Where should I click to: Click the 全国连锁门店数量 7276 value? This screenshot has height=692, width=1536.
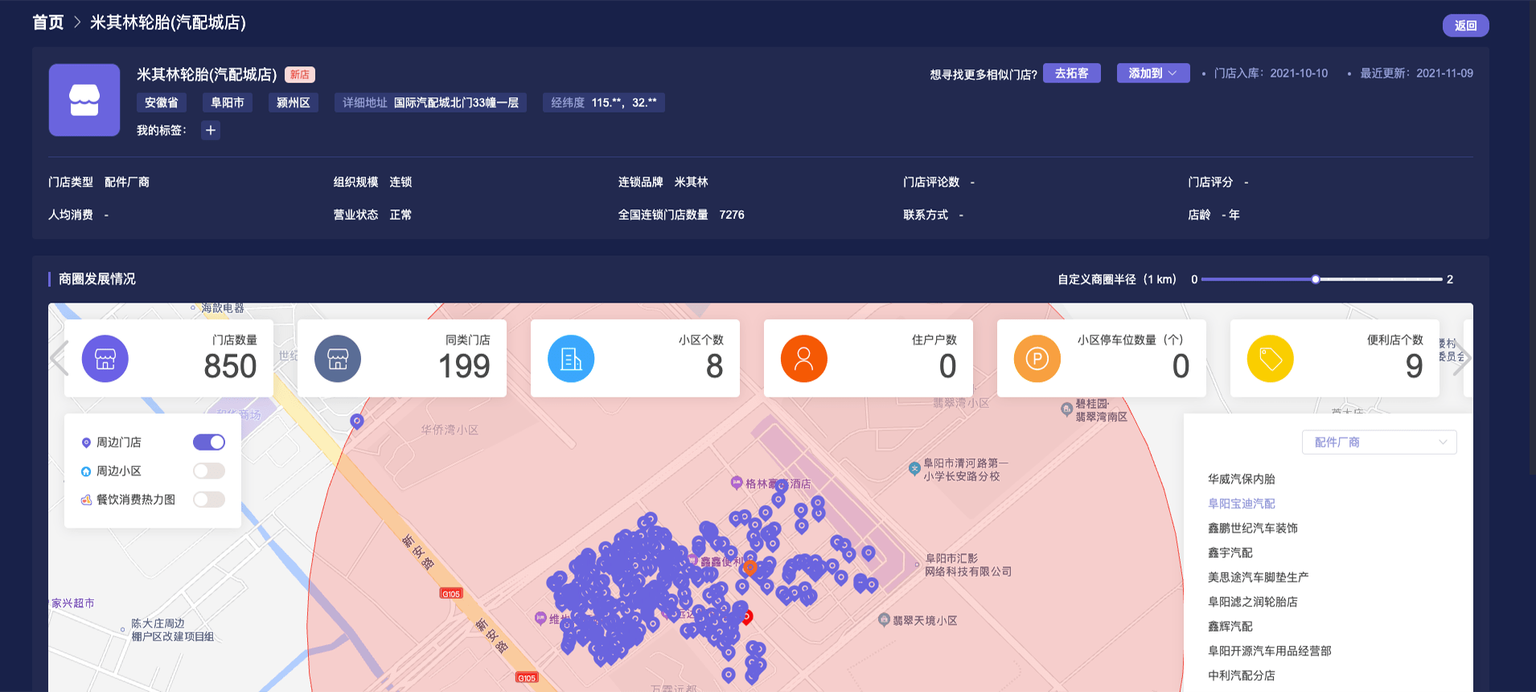coord(732,215)
